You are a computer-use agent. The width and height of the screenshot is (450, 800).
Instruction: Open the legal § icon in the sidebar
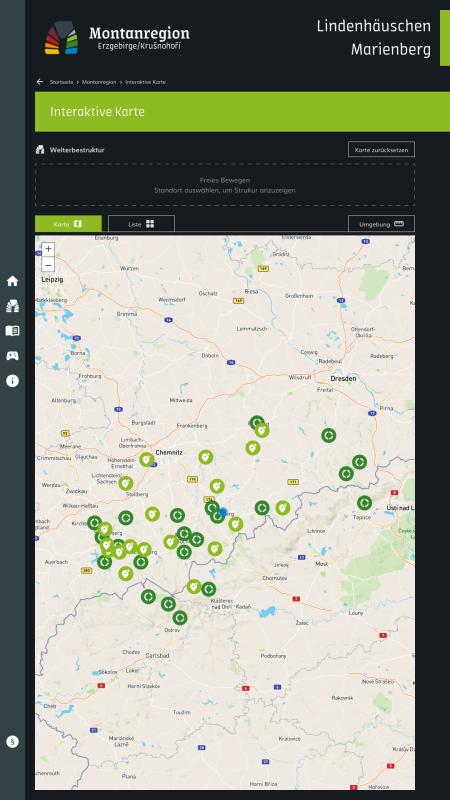pyautogui.click(x=12, y=742)
